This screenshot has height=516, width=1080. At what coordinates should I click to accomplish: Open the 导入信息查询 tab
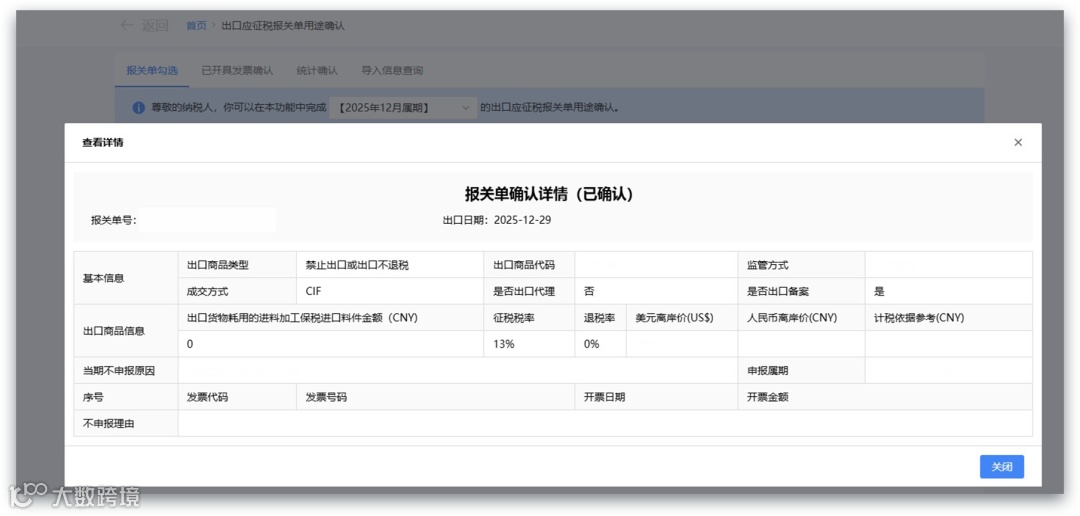click(392, 70)
